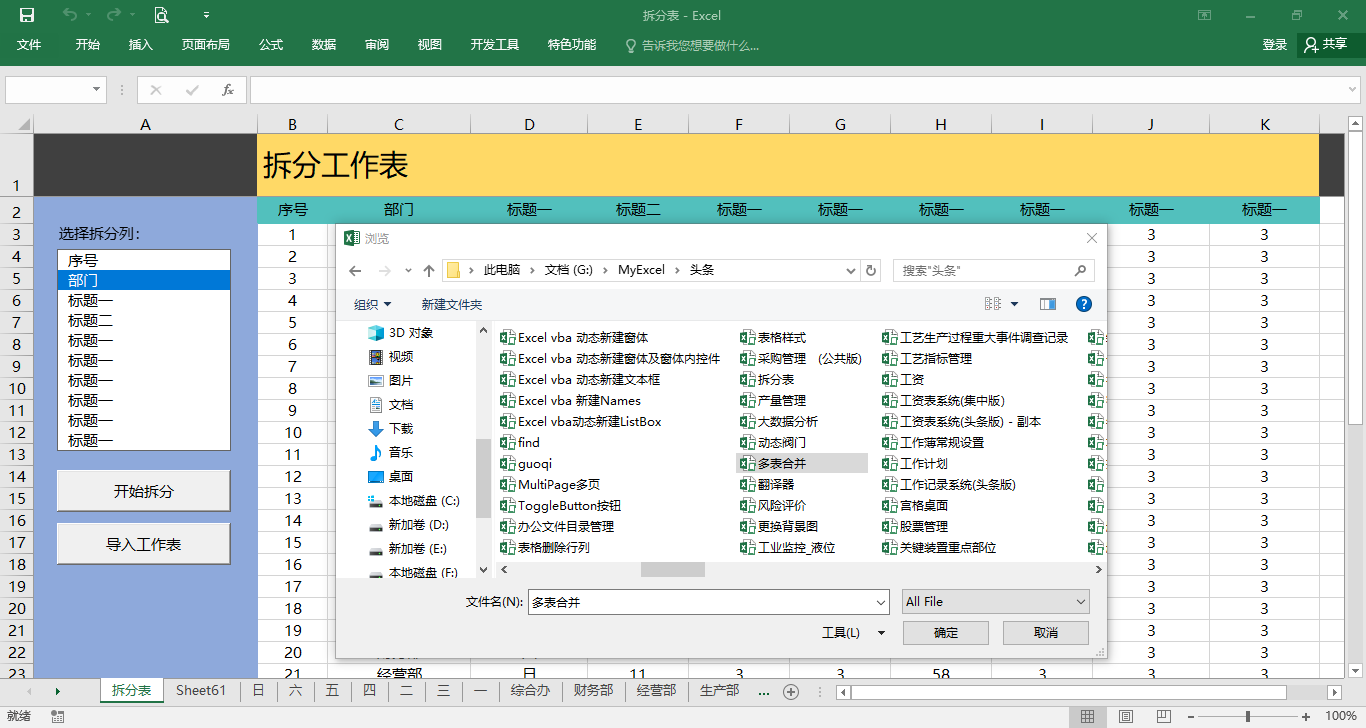Add a new sheet with plus icon

(790, 692)
